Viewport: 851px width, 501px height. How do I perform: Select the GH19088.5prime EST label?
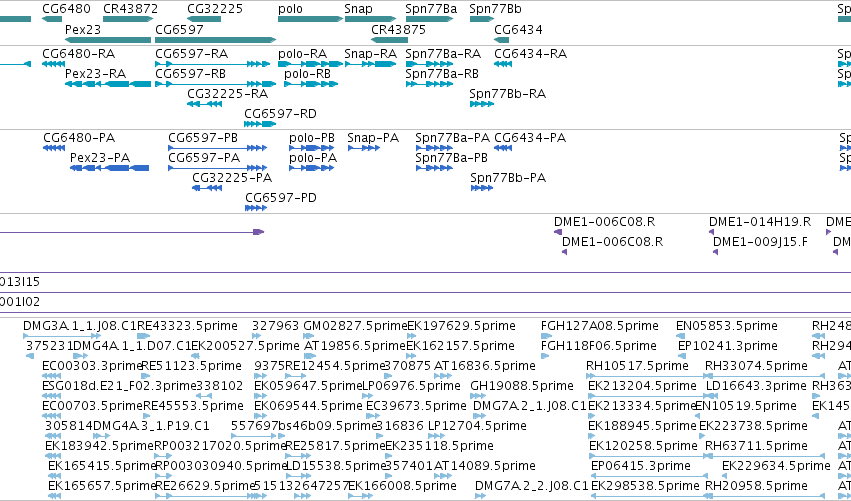tap(522, 386)
